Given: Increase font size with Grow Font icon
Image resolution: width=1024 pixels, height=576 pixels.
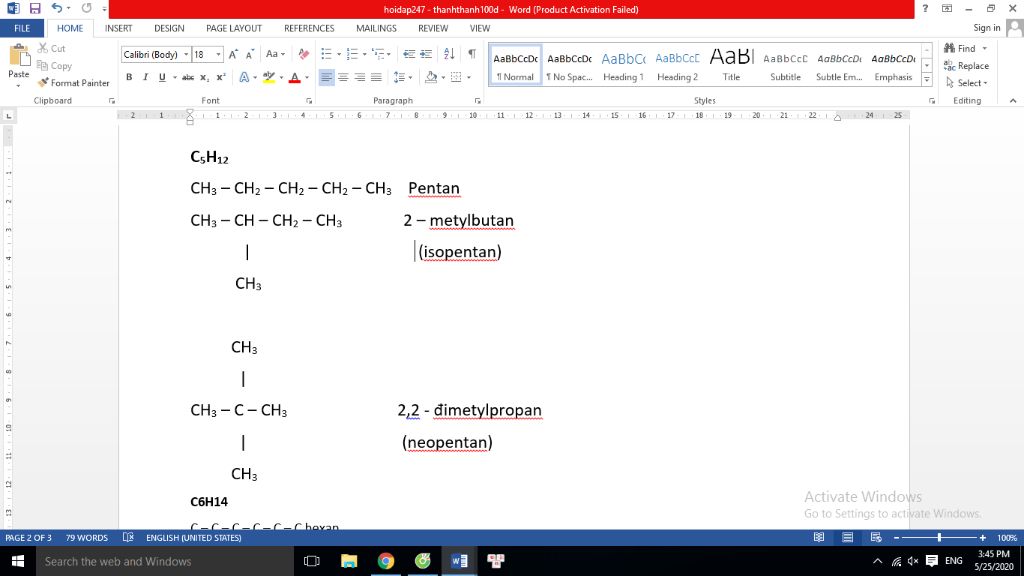Looking at the screenshot, I should (235, 54).
